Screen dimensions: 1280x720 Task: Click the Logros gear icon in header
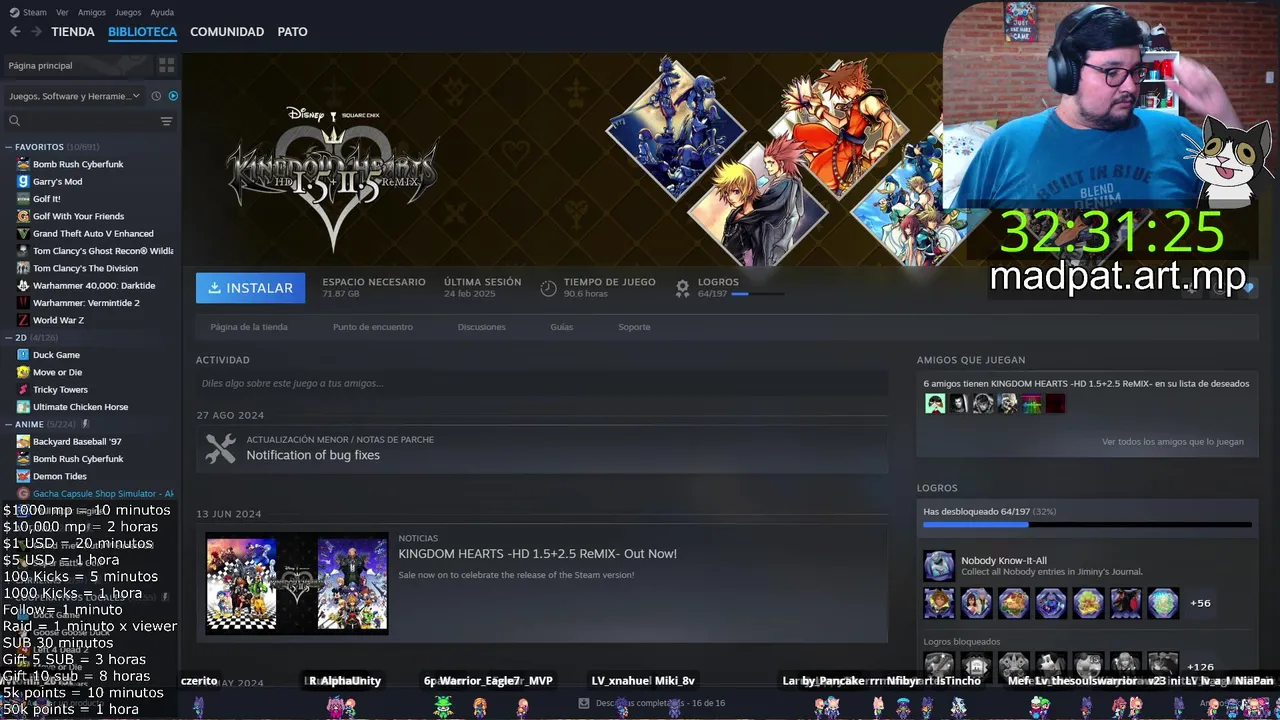click(682, 288)
